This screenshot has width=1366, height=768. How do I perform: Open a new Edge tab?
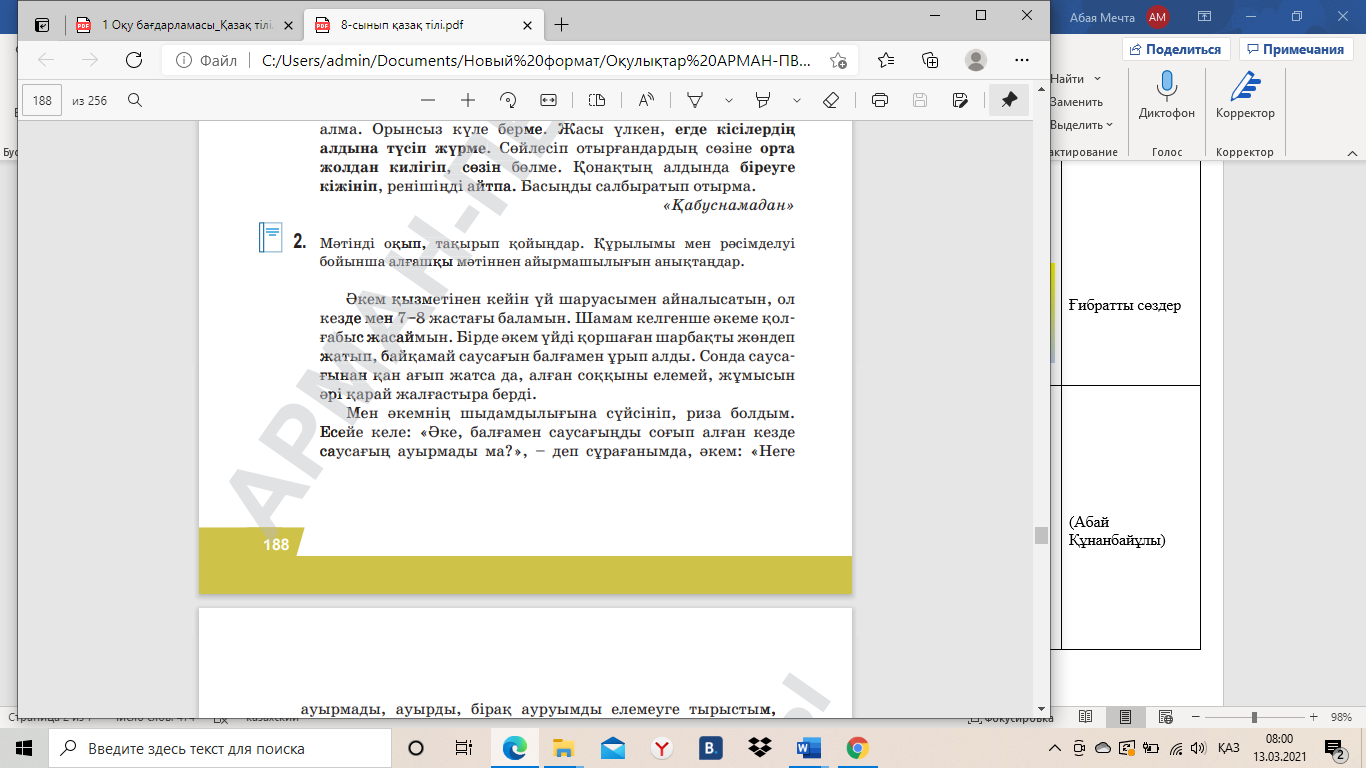[x=561, y=25]
